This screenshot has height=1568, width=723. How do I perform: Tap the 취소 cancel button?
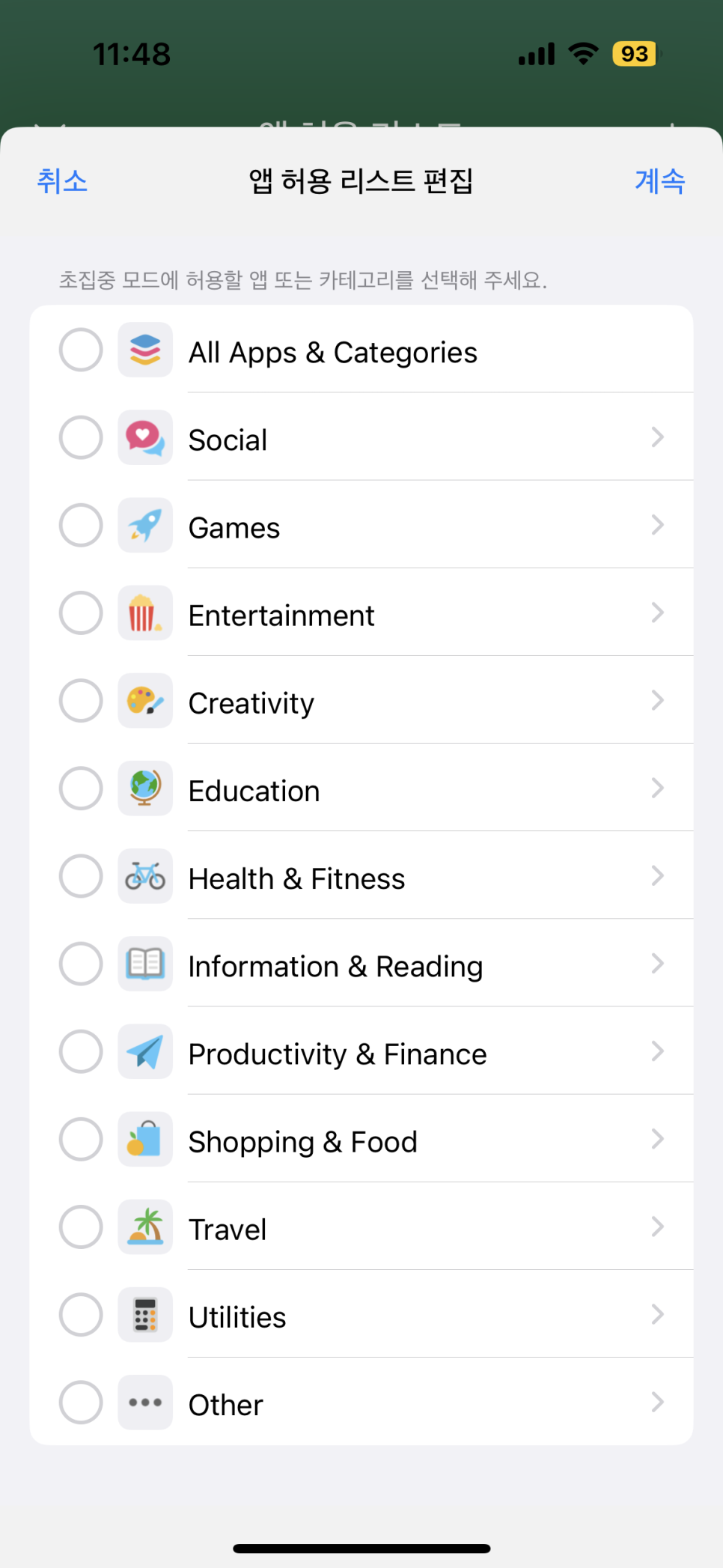tap(62, 181)
